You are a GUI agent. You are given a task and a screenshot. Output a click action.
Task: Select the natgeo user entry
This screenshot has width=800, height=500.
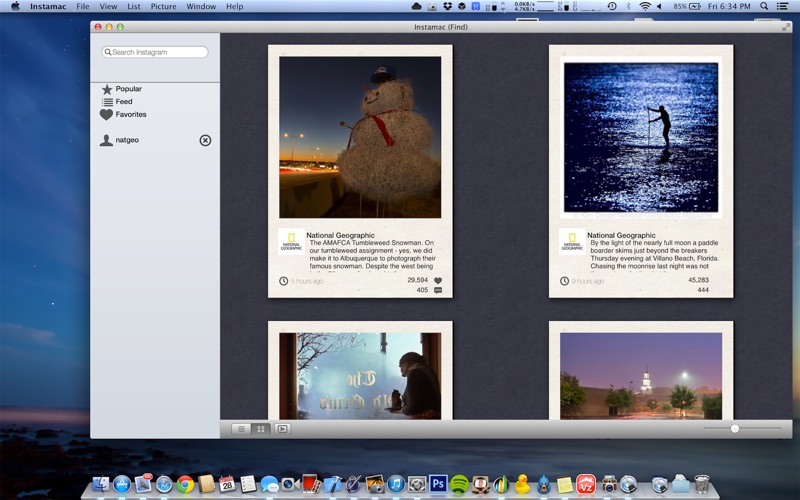119,140
